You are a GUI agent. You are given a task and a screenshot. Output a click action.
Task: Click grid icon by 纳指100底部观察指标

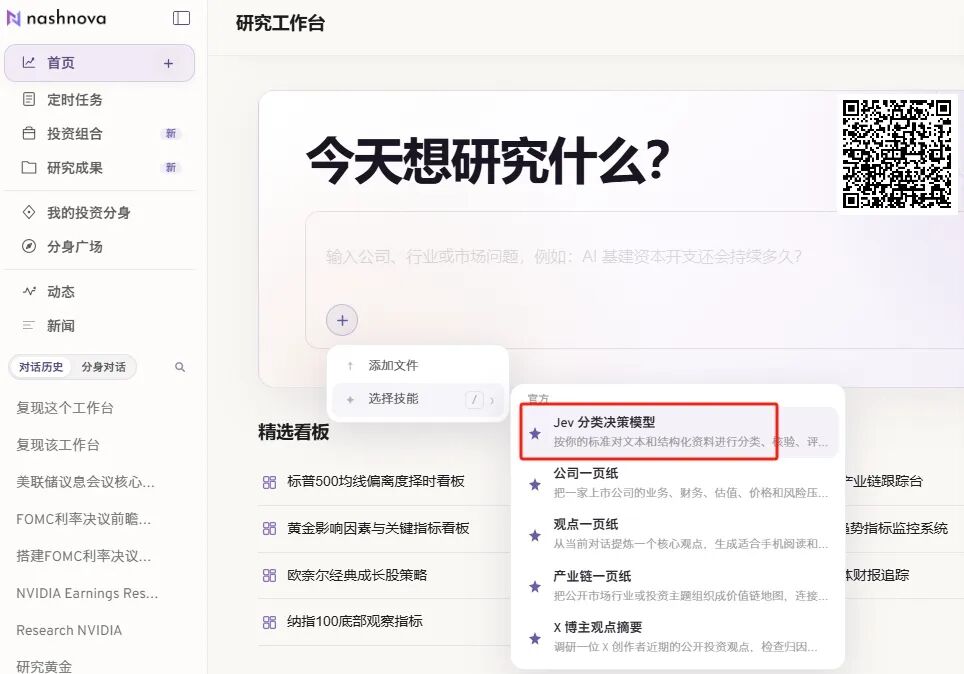pos(269,622)
